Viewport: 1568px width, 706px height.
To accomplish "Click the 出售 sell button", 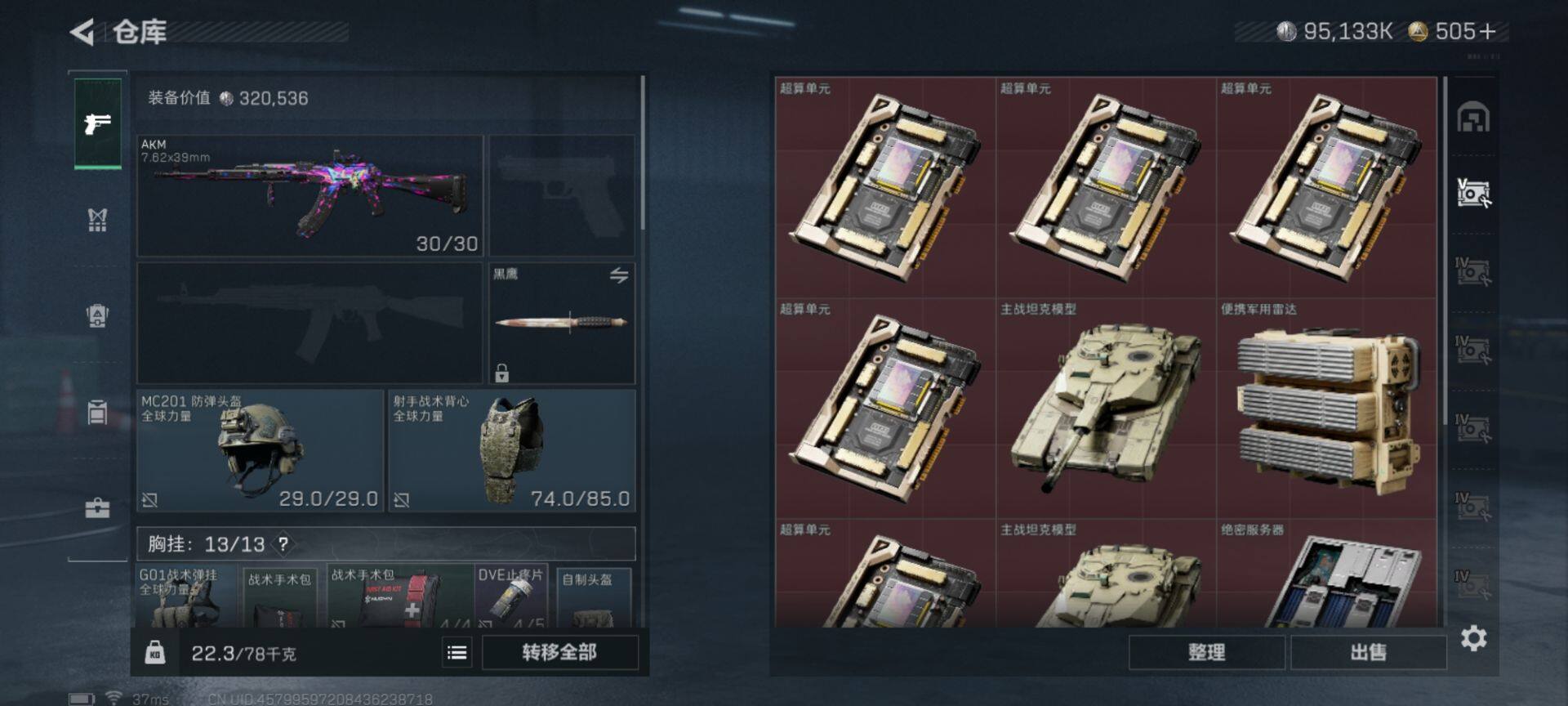I will click(1368, 652).
